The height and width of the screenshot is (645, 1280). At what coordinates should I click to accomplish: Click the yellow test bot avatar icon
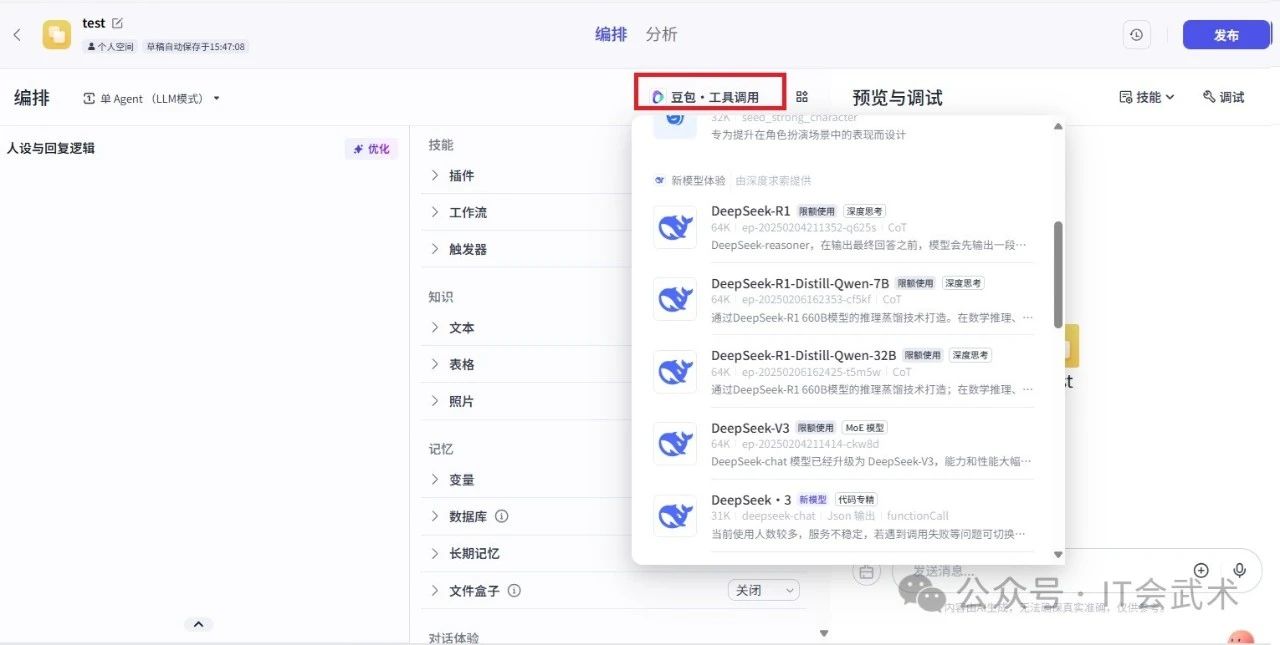pos(57,35)
